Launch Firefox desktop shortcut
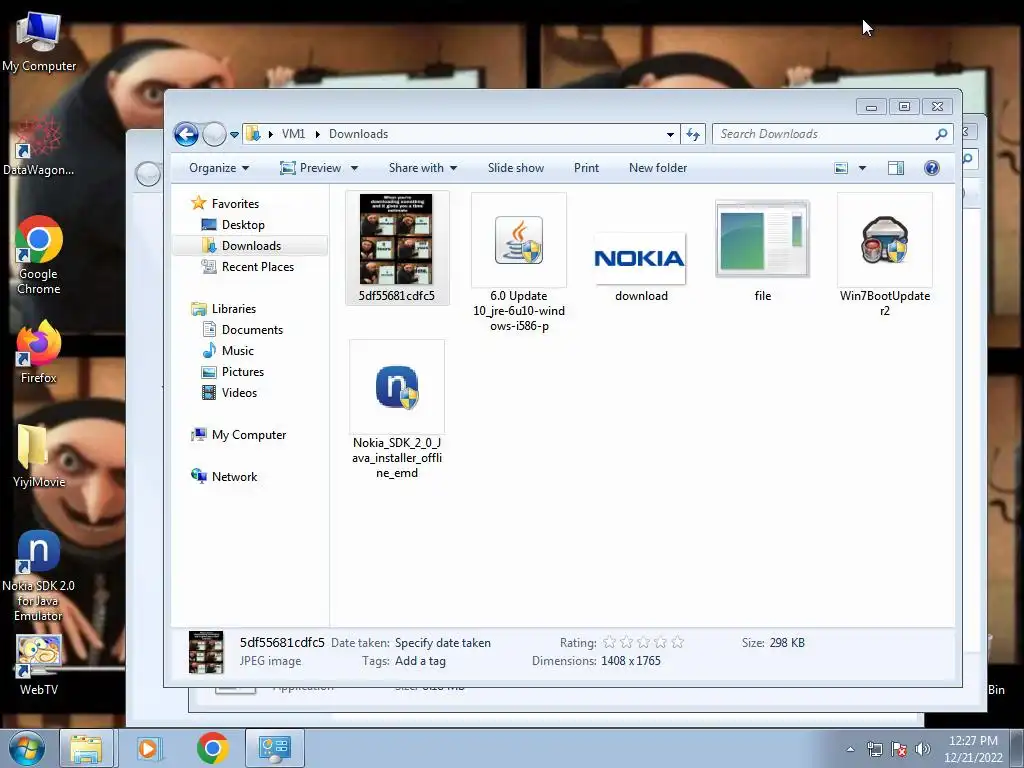The width and height of the screenshot is (1024, 768). pyautogui.click(x=39, y=351)
